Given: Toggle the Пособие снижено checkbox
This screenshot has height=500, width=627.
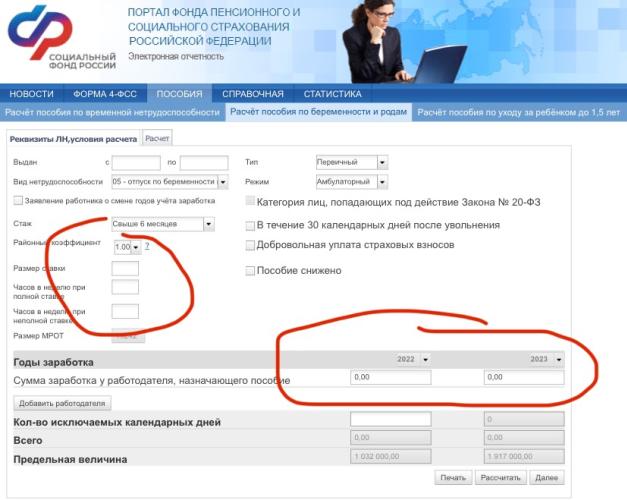Looking at the screenshot, I should (250, 271).
